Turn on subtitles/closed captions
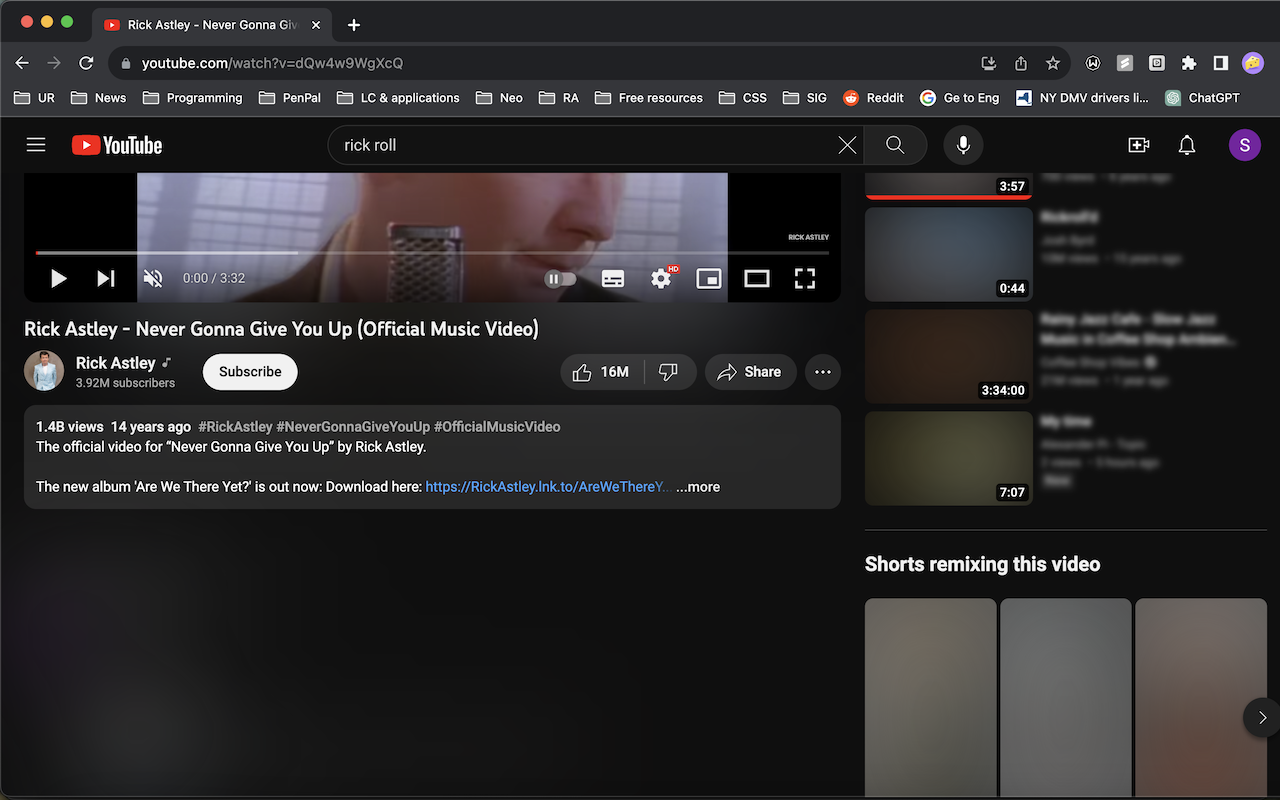 (x=613, y=279)
